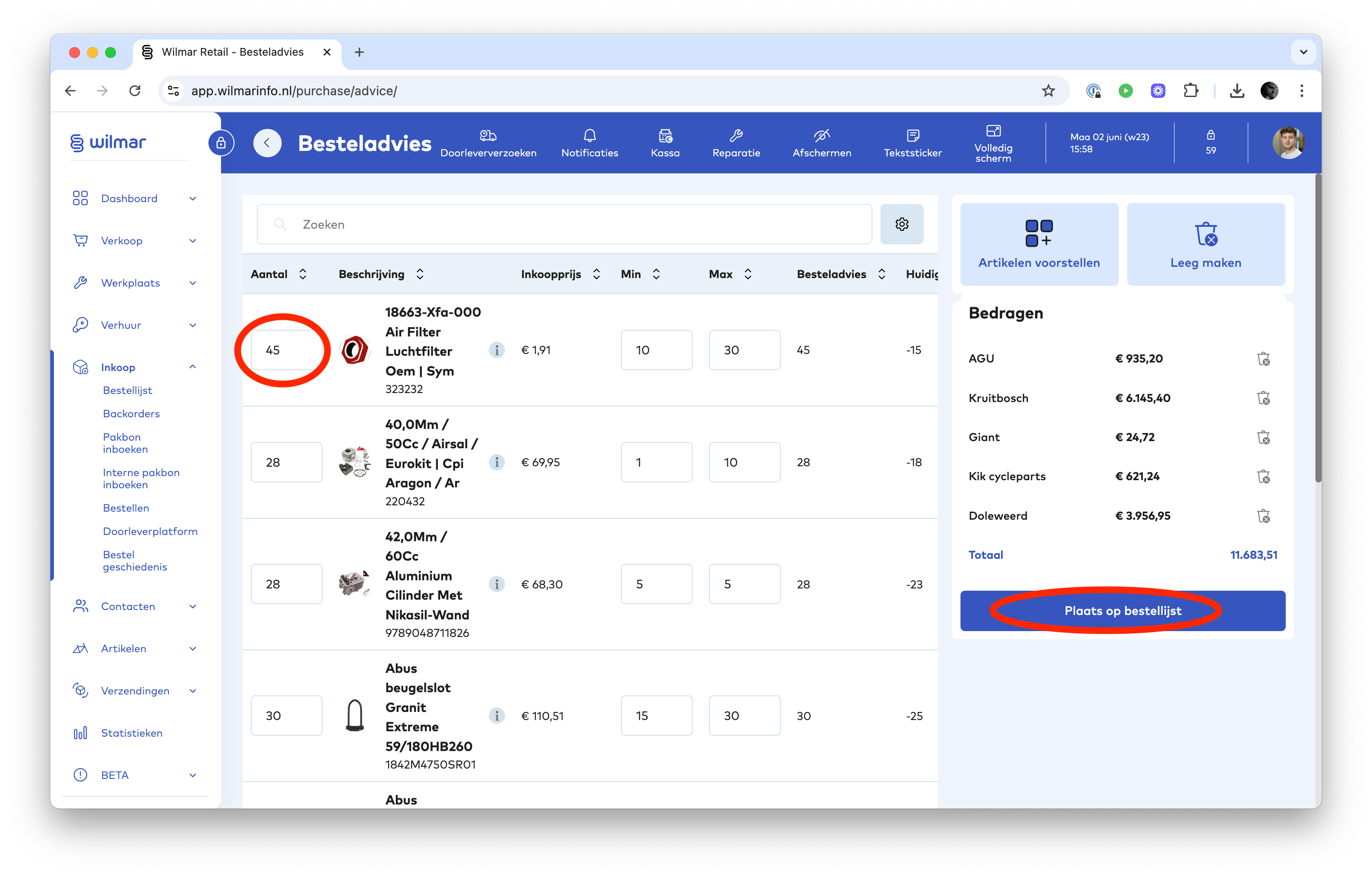This screenshot has height=875, width=1372.
Task: Collapse the Inkoop sidebar section
Action: coord(193,367)
